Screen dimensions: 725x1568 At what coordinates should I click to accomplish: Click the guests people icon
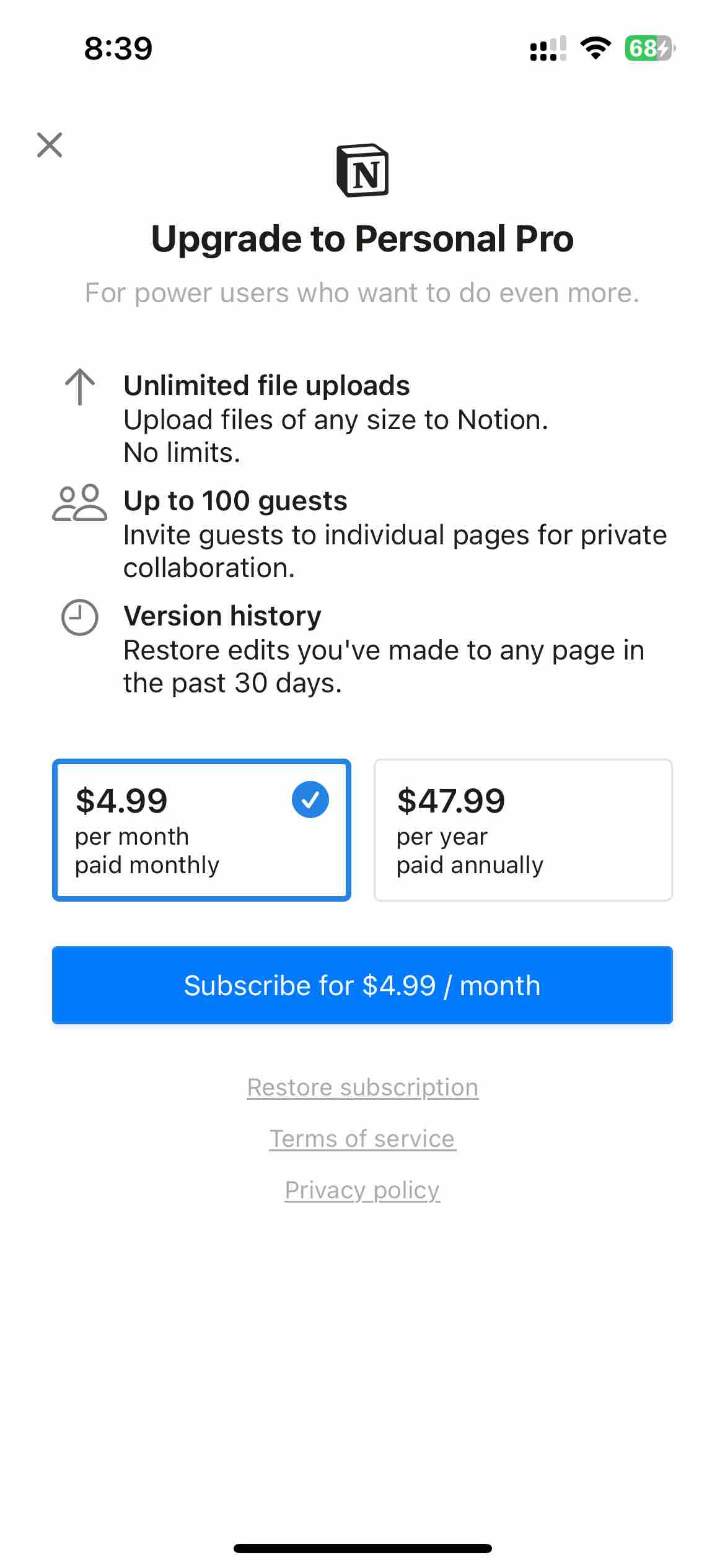pos(79,504)
